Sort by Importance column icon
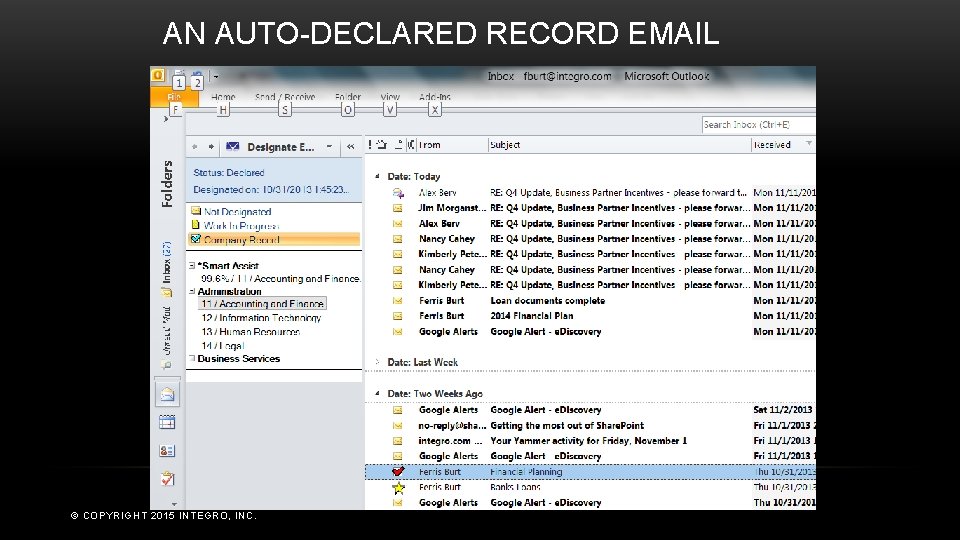This screenshot has height=540, width=960. pyautogui.click(x=370, y=144)
